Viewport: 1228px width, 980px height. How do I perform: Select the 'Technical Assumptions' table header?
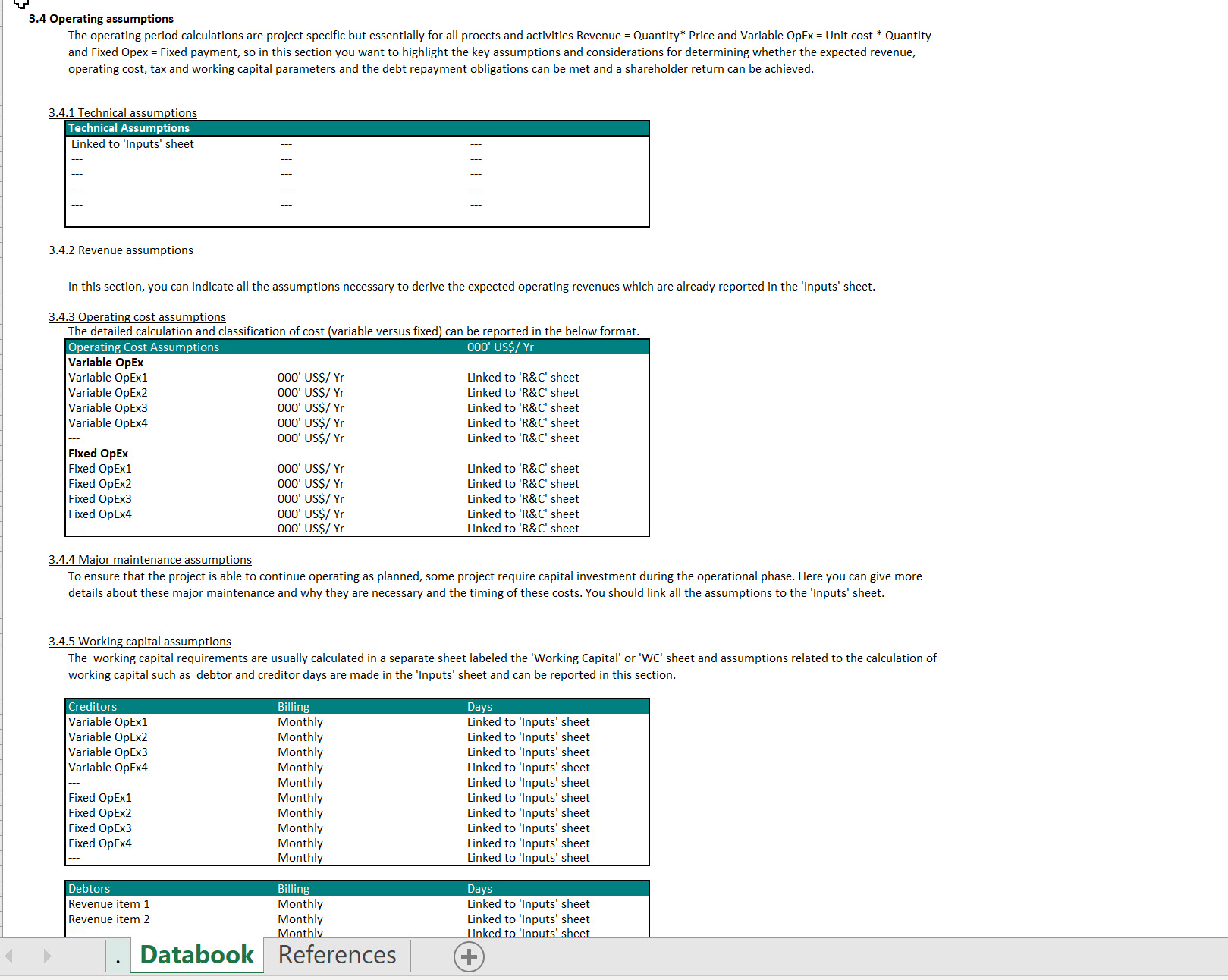pyautogui.click(x=129, y=128)
